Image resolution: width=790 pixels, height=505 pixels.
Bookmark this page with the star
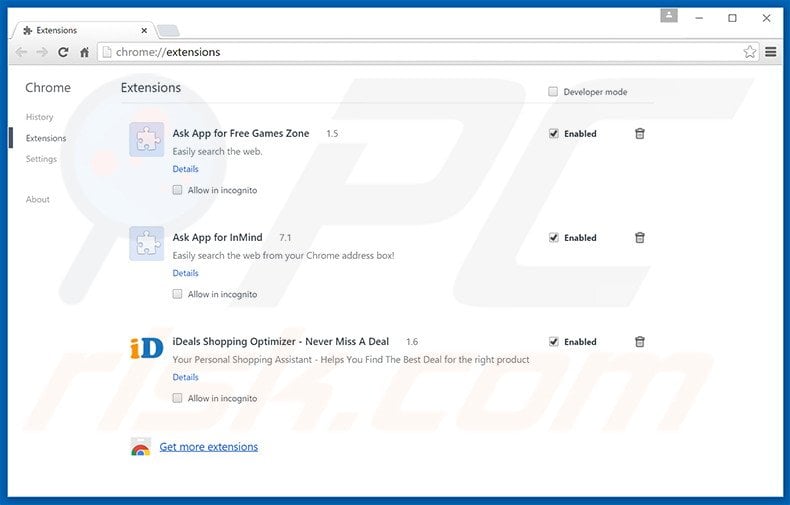(749, 52)
